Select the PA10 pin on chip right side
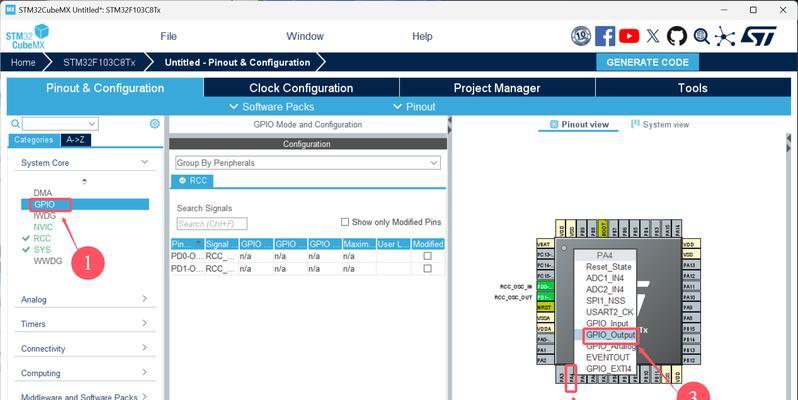 pos(691,297)
